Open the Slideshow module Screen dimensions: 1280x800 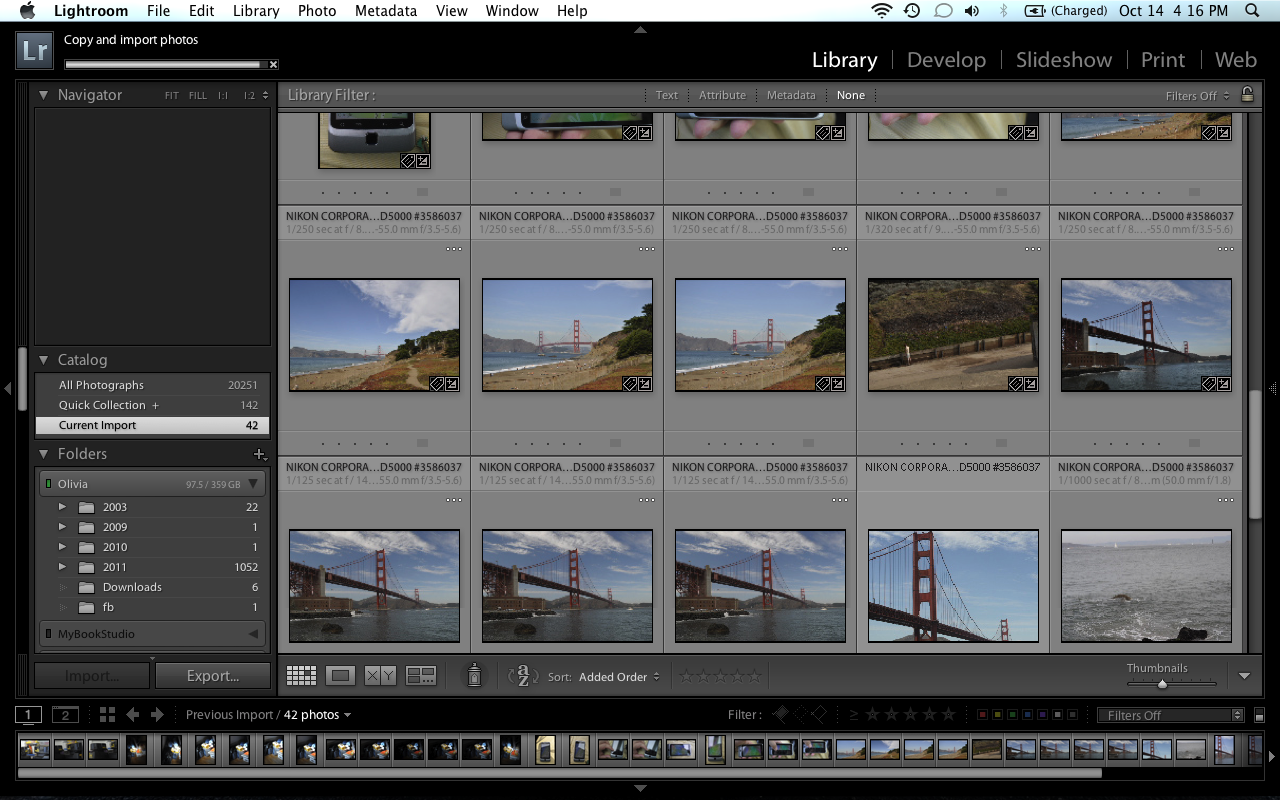click(x=1064, y=60)
